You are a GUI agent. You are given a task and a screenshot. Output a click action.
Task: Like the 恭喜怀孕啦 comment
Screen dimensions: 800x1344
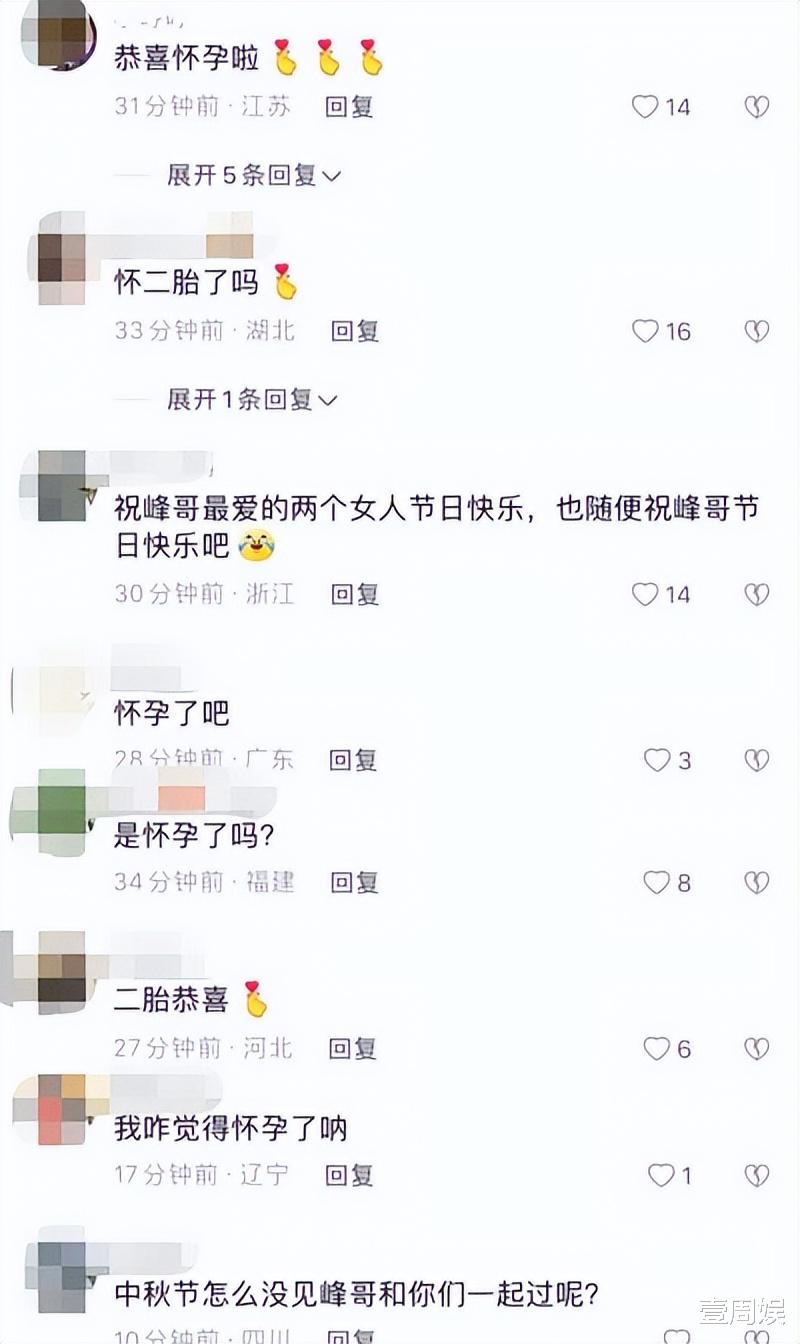pos(645,106)
